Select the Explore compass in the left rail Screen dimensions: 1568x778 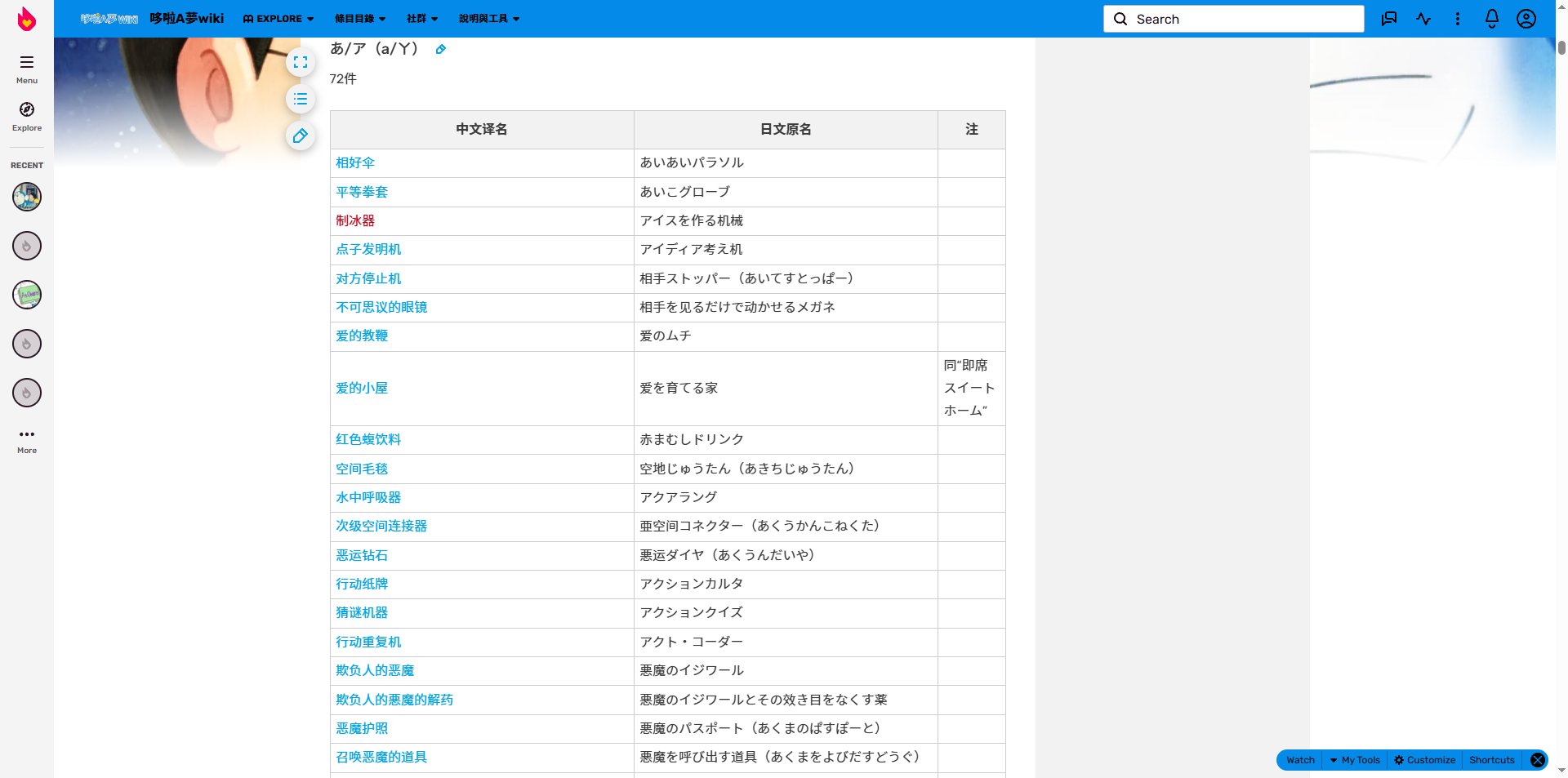click(26, 117)
